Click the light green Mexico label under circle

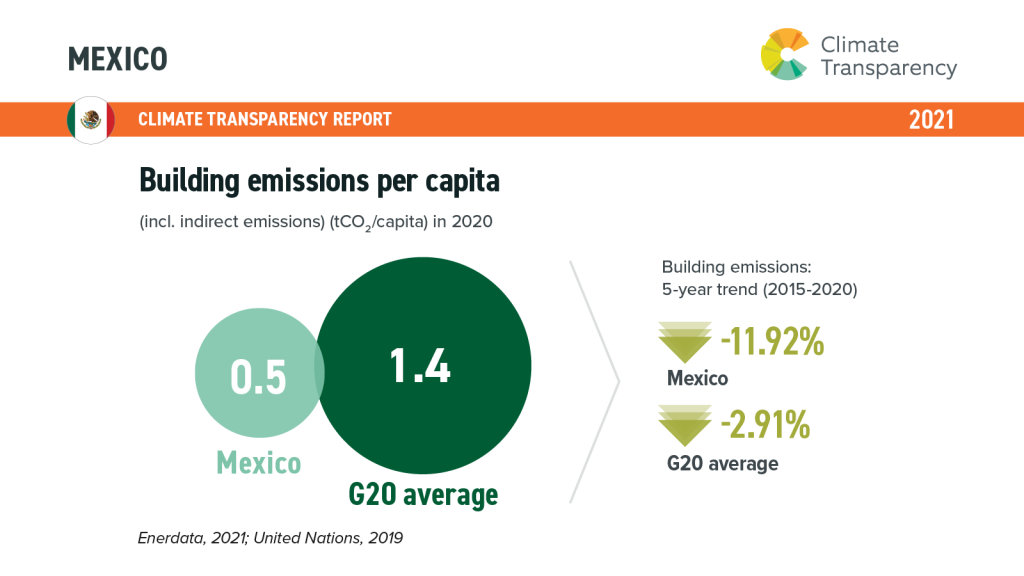click(x=258, y=463)
